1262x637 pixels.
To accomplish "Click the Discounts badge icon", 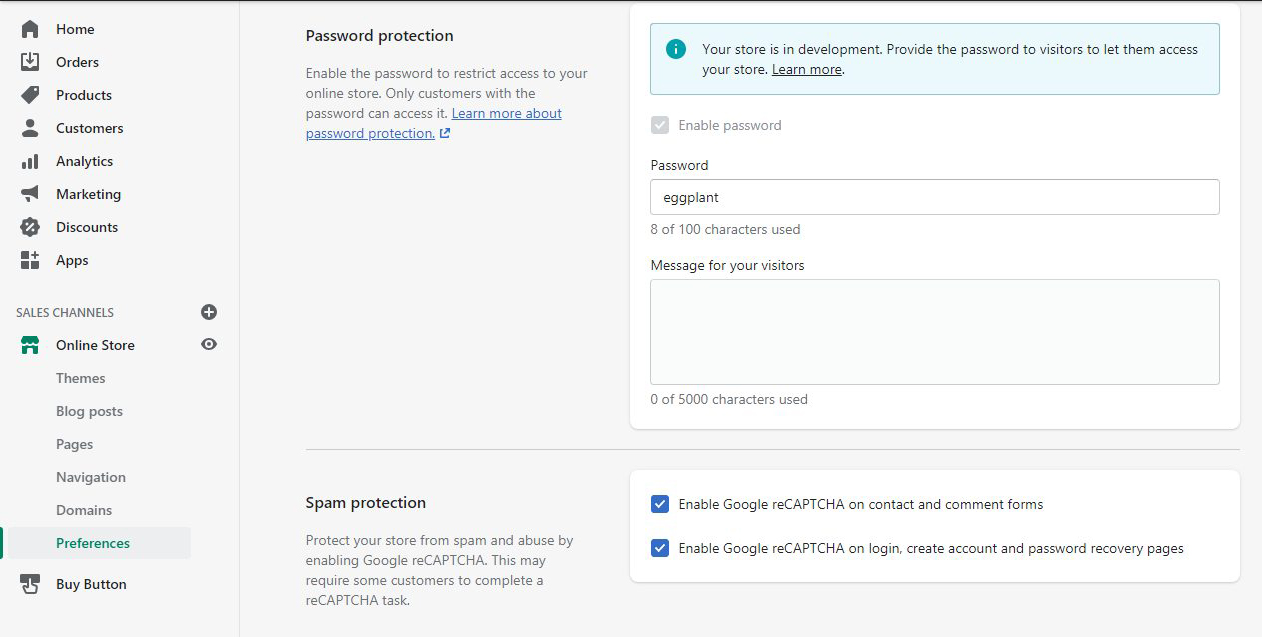I will point(30,227).
